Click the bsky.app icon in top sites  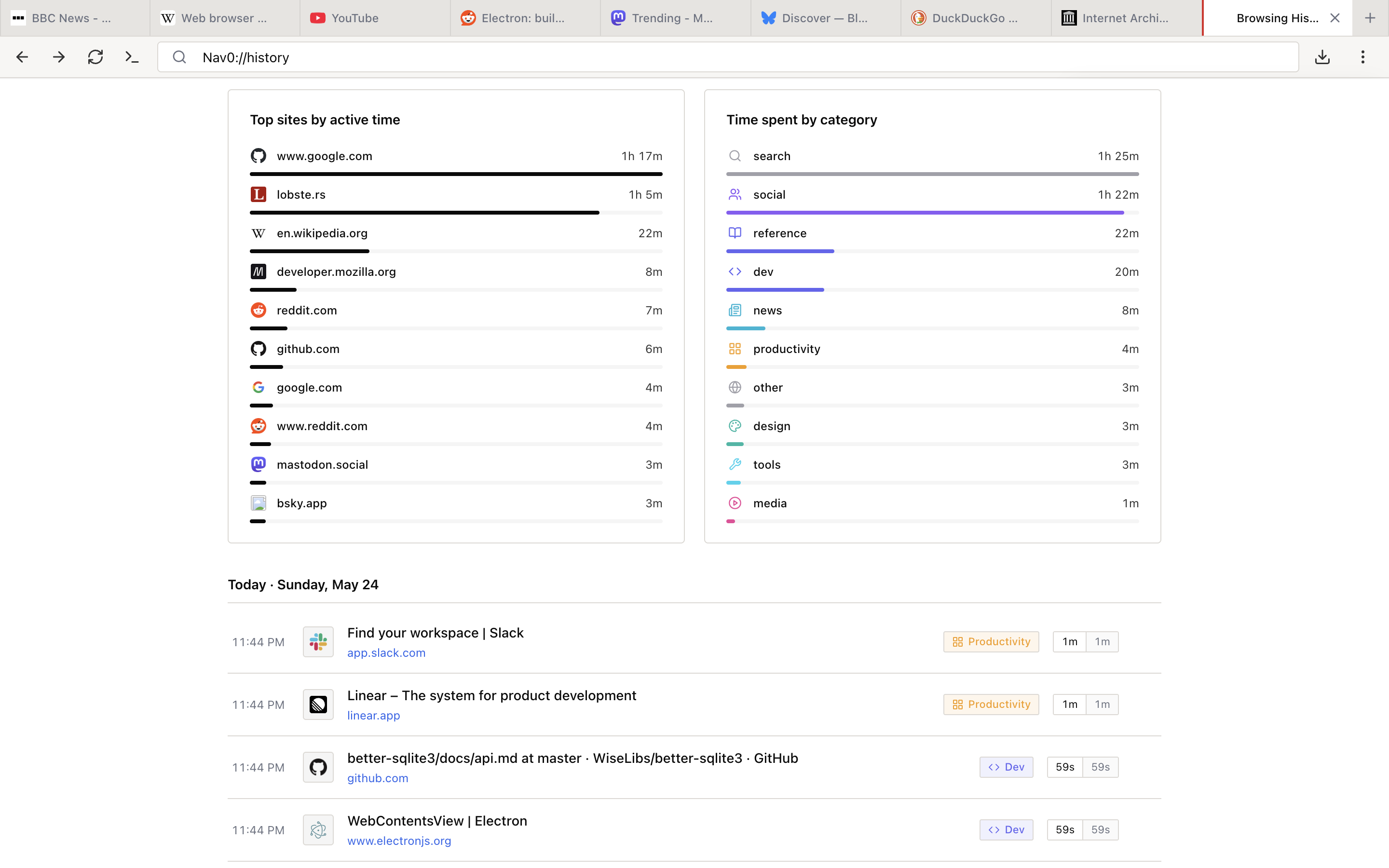click(259, 503)
